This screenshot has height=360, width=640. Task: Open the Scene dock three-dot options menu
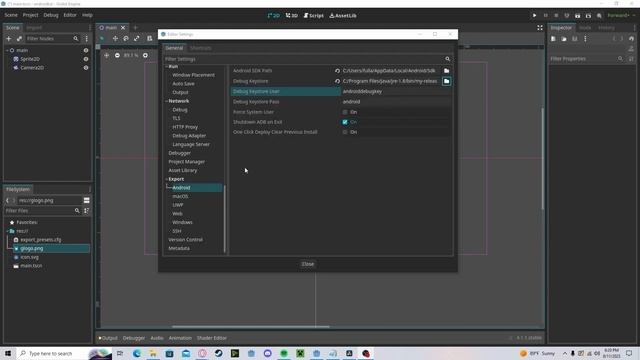(x=87, y=38)
